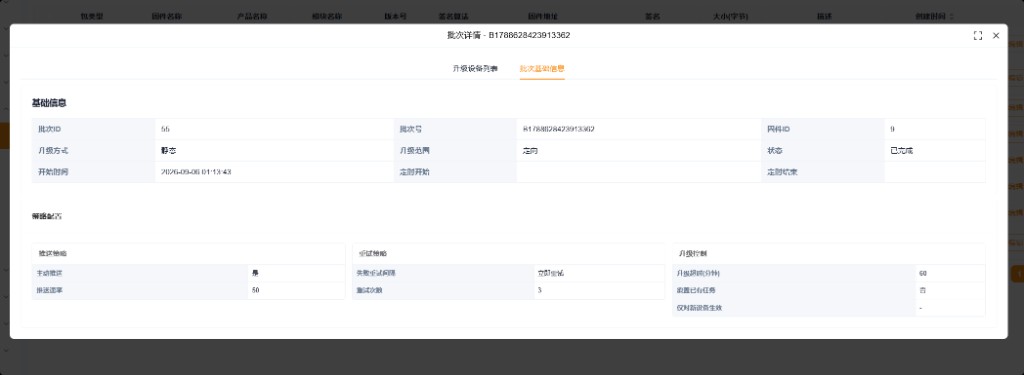
Task: Click the start time 2026-09-06 01:13:43
Action: coord(196,172)
